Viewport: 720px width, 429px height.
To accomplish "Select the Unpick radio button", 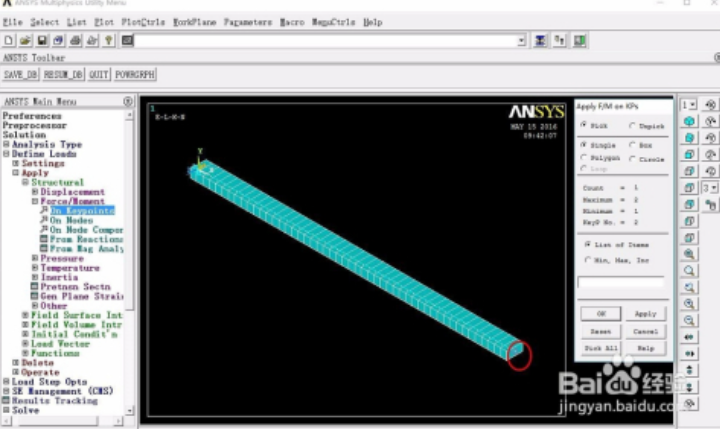I will pyautogui.click(x=632, y=125).
